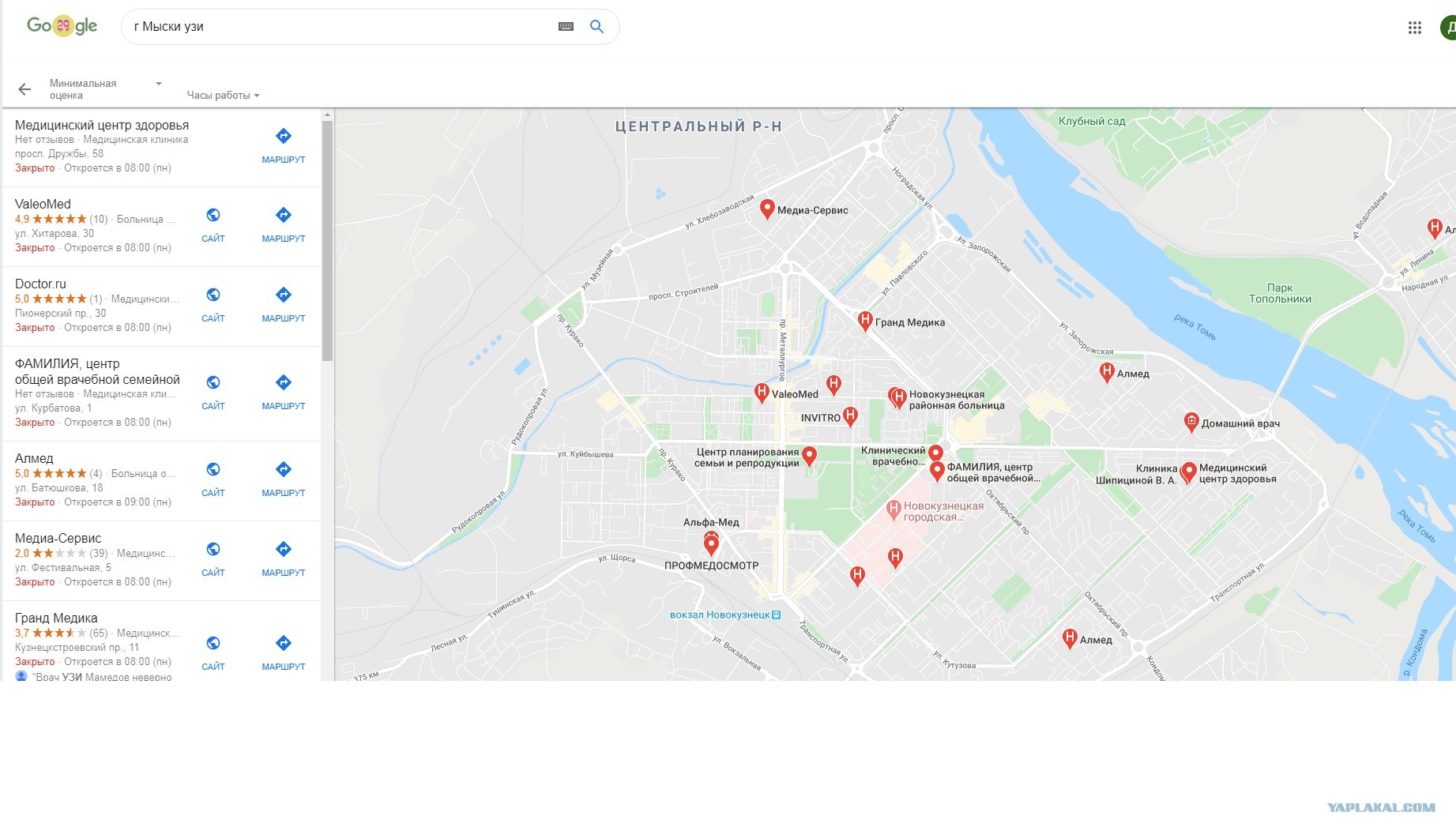Expand the Минимальная оценка filter

click(x=105, y=89)
